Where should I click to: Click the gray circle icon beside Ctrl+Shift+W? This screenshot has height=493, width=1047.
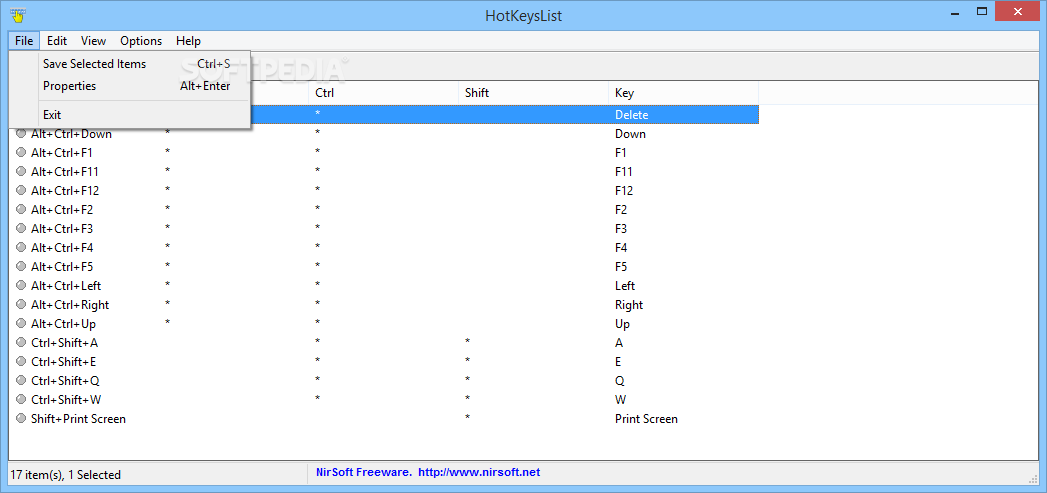[x=21, y=399]
